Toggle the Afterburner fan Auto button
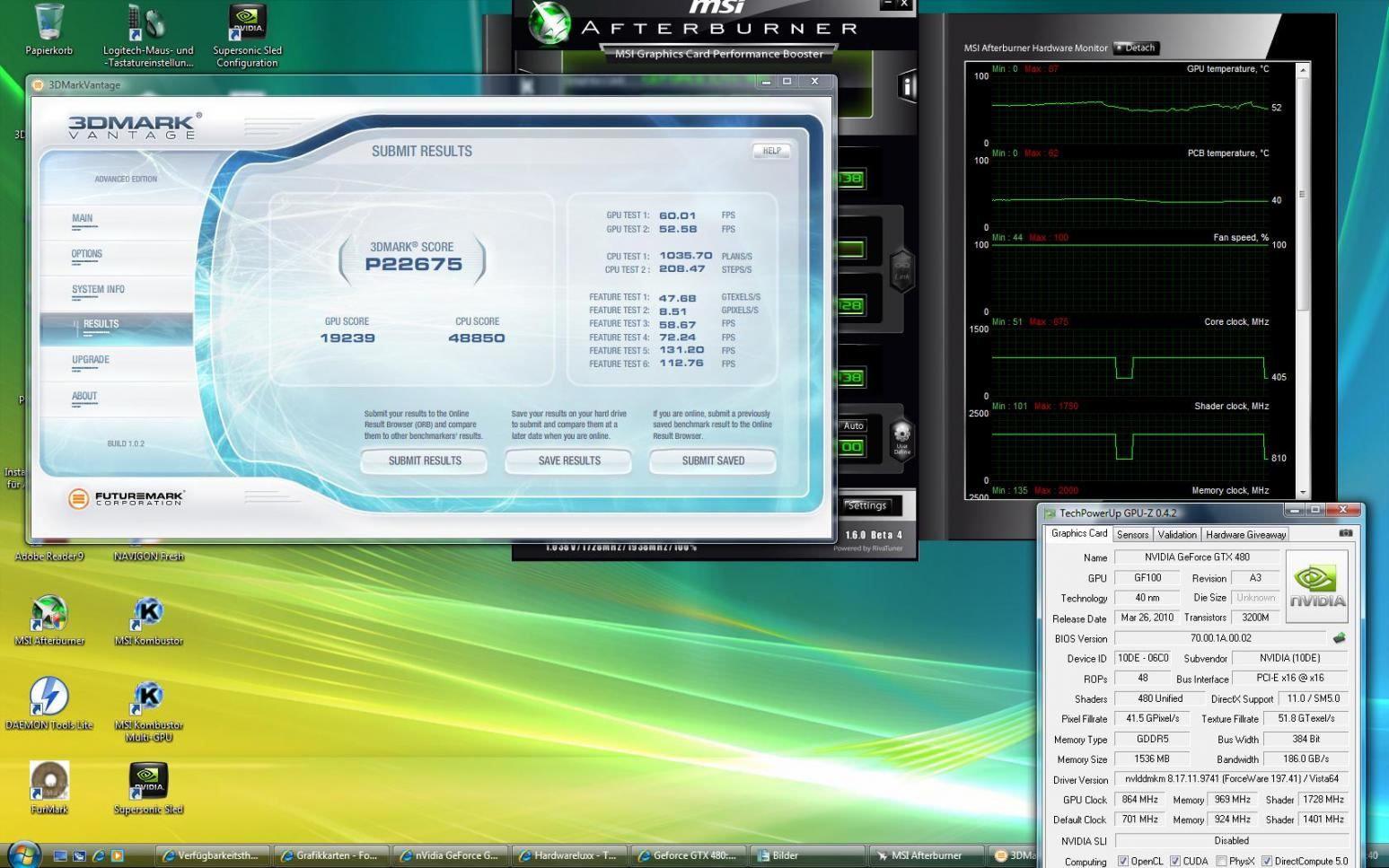Screen dimensions: 1389x868 [x=853, y=425]
